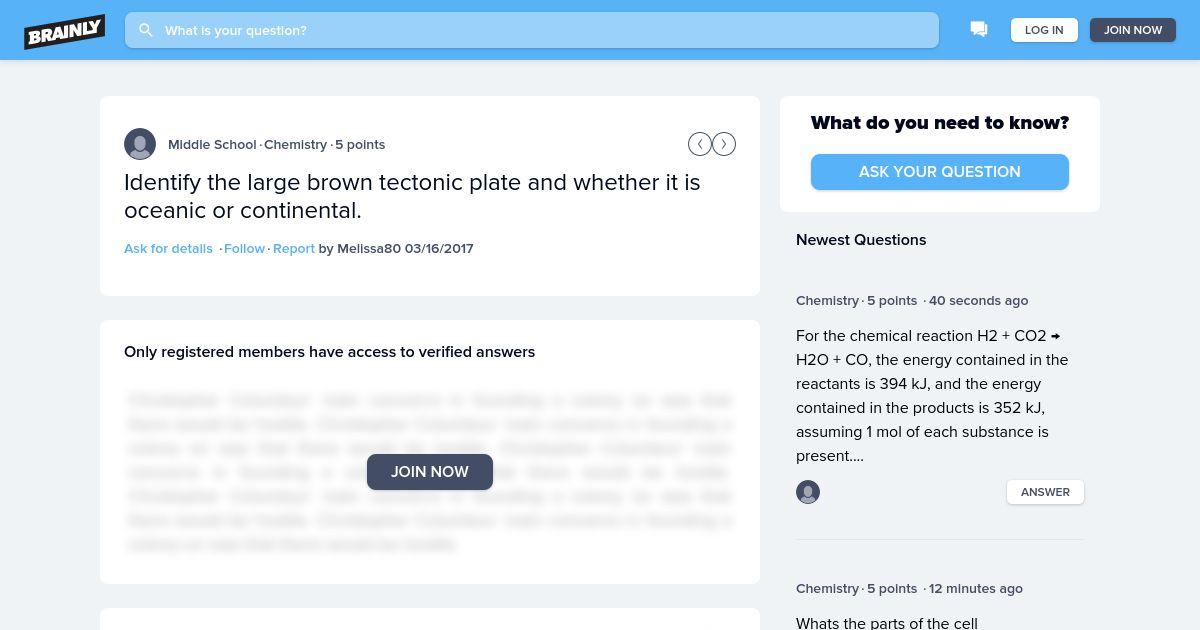The image size is (1200, 630).
Task: Click ANSWER for the H2 + CO2 question
Action: click(1045, 492)
